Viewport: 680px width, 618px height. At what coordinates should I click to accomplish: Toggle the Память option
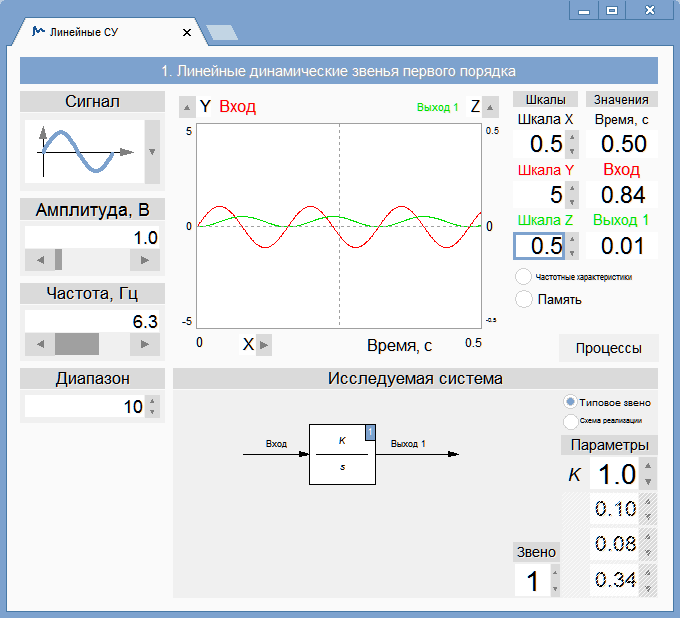[524, 299]
